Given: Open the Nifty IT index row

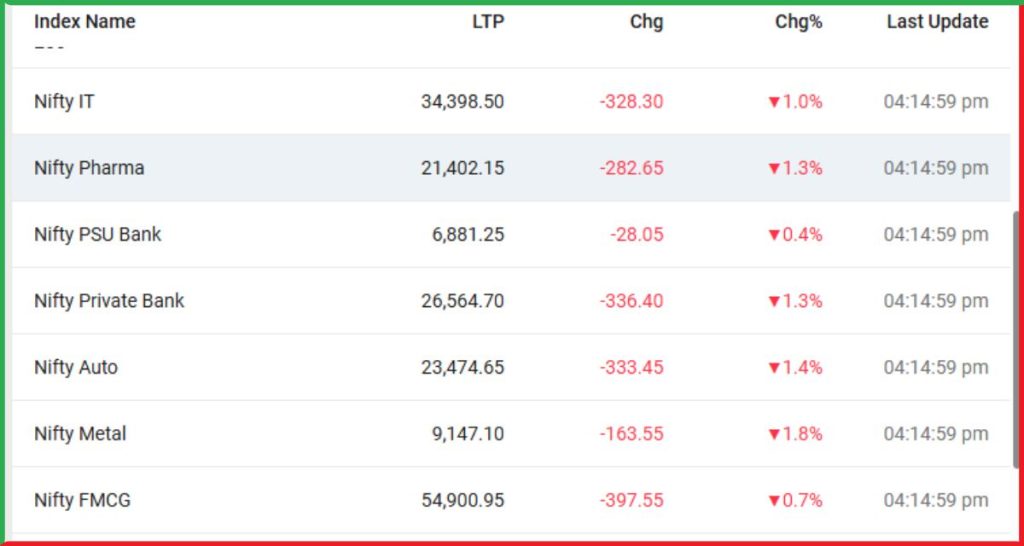Looking at the screenshot, I should (x=64, y=102).
